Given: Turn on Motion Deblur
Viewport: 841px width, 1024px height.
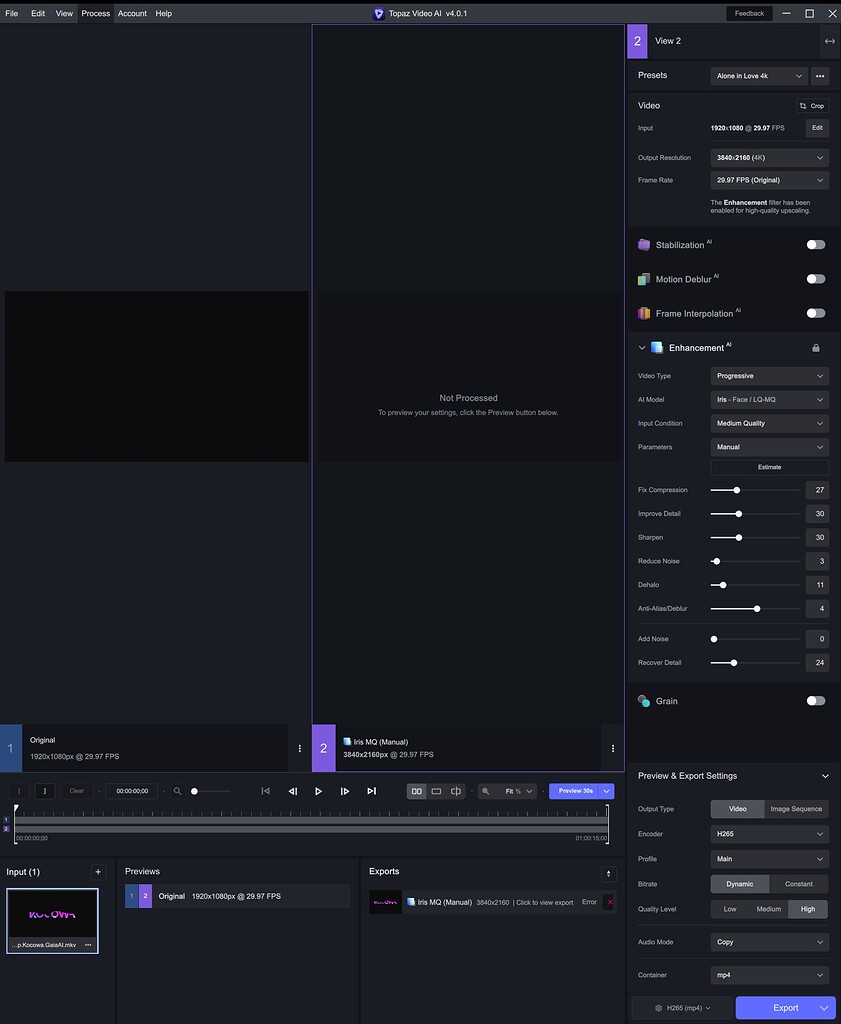Looking at the screenshot, I should [815, 278].
